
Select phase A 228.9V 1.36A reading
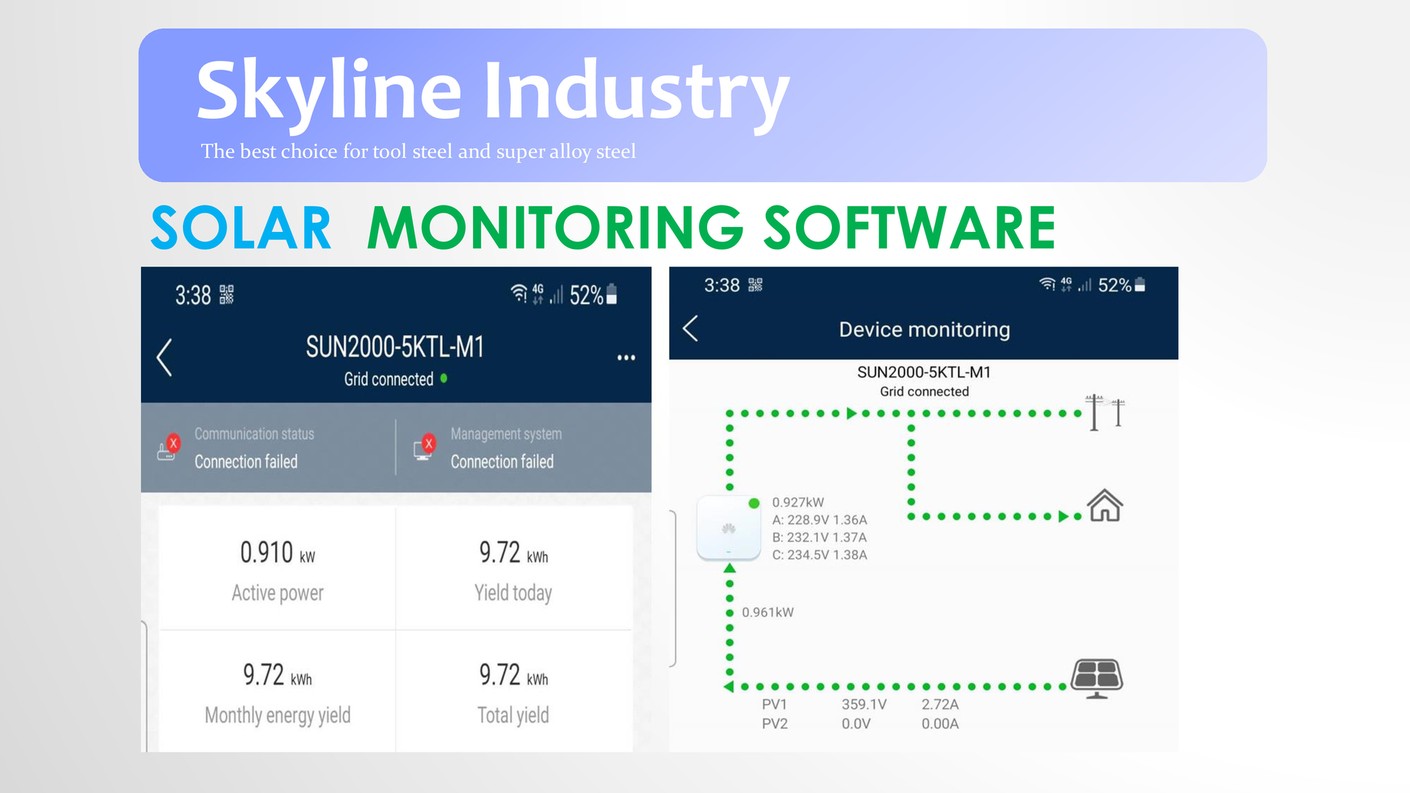pos(820,520)
